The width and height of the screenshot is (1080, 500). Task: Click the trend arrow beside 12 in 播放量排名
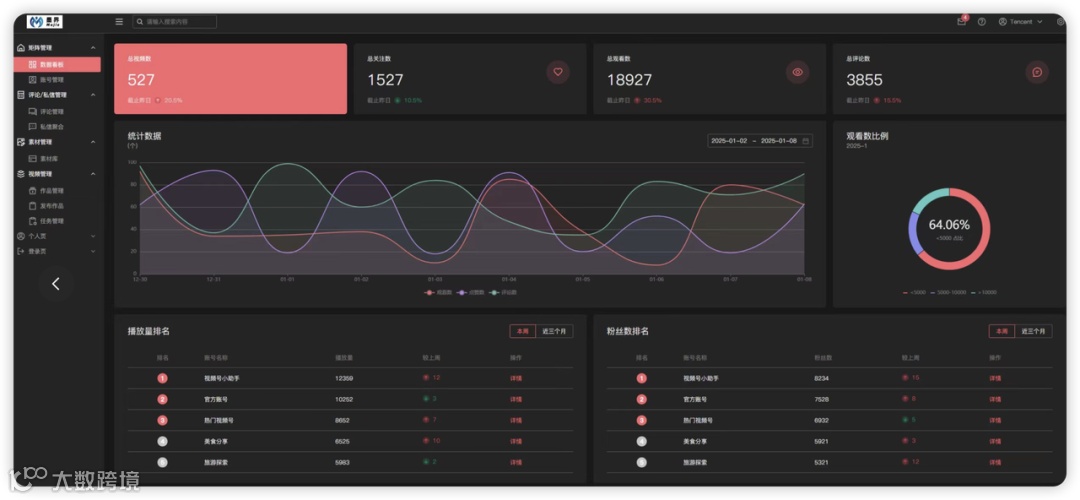point(426,378)
